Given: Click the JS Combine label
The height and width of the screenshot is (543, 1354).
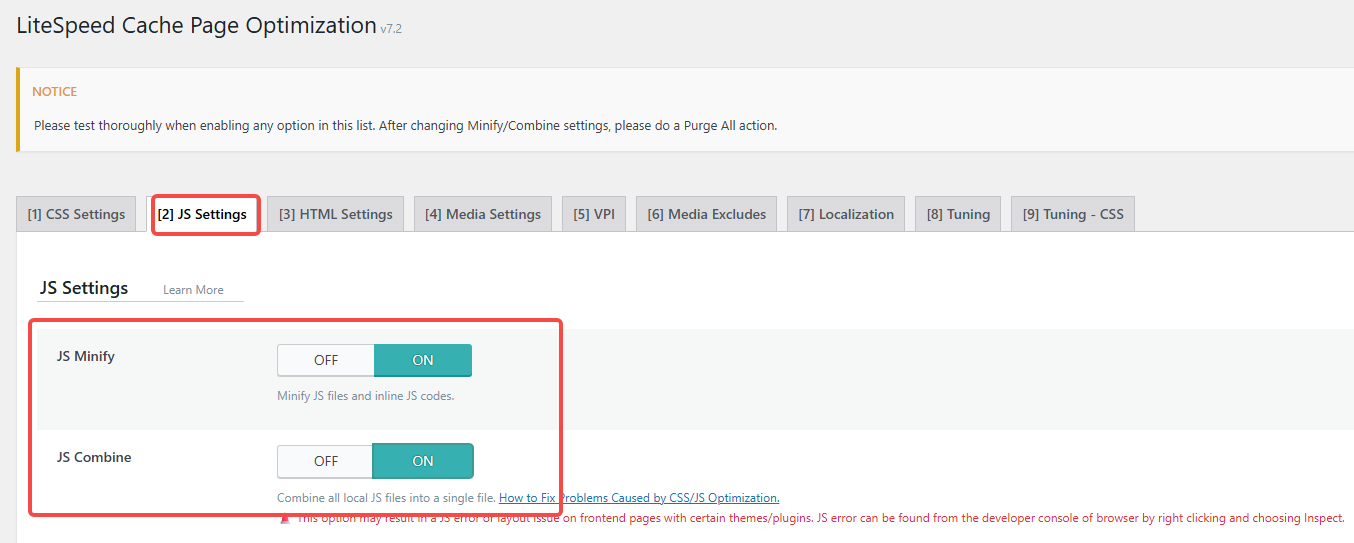Looking at the screenshot, I should (x=94, y=457).
